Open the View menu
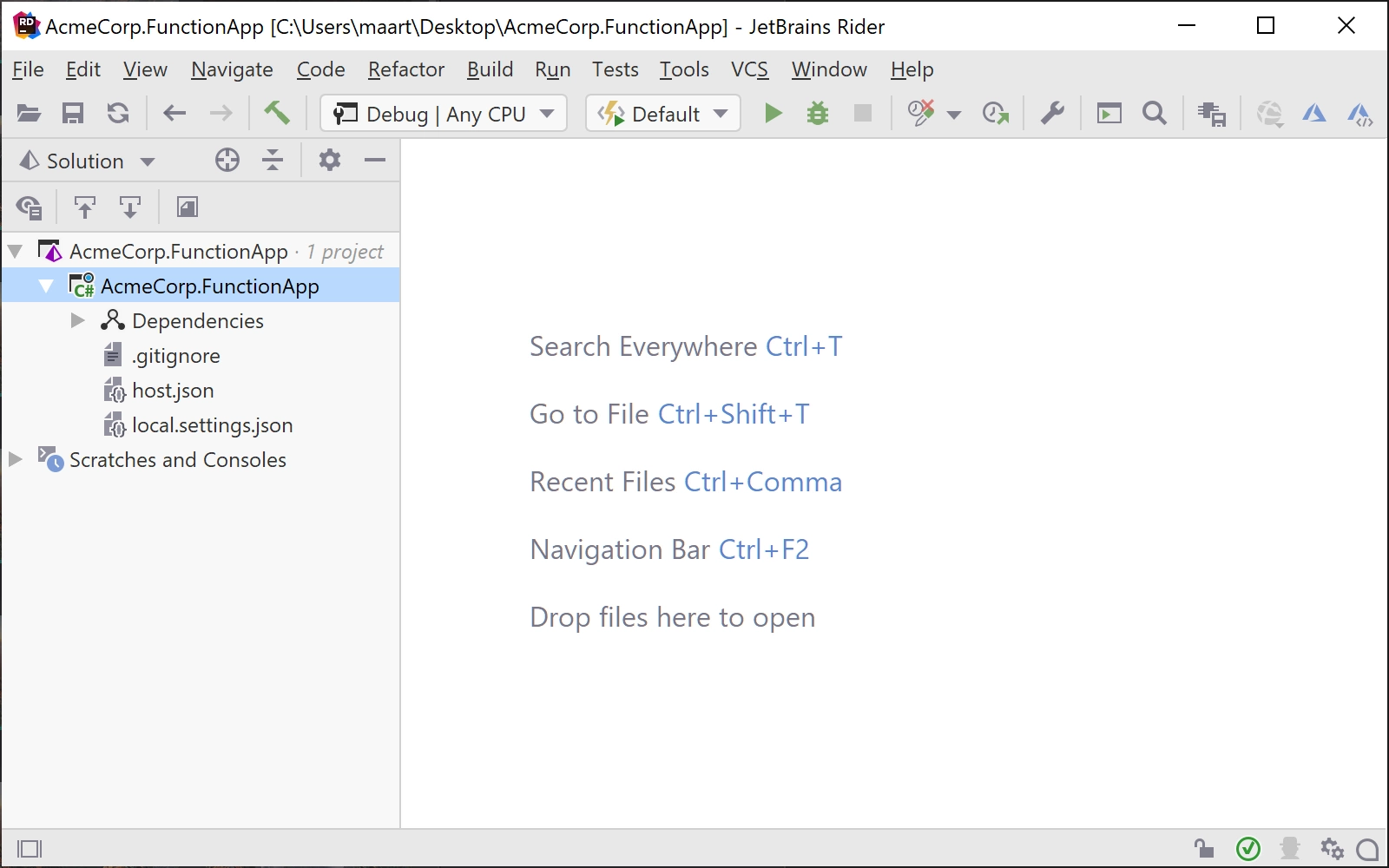The width and height of the screenshot is (1389, 868). [145, 69]
